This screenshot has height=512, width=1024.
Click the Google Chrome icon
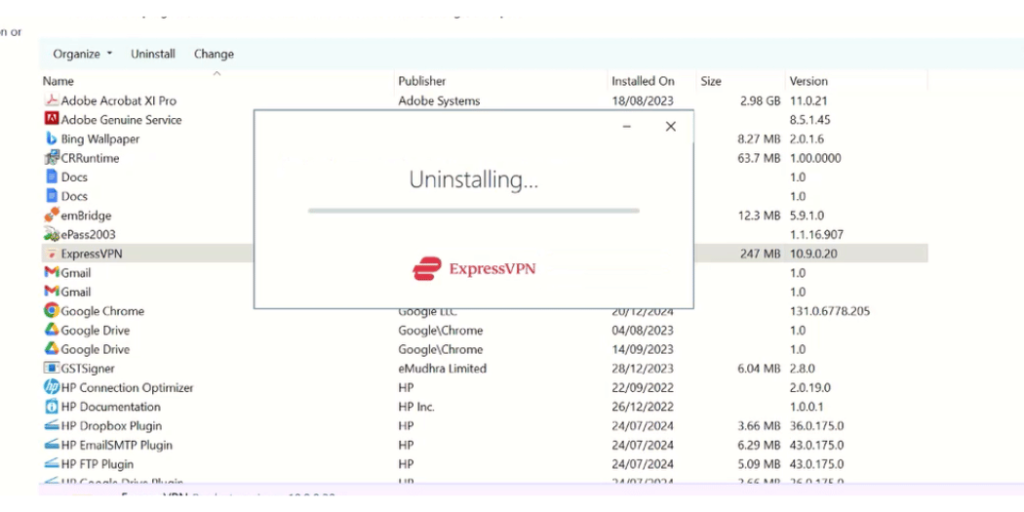pos(52,310)
